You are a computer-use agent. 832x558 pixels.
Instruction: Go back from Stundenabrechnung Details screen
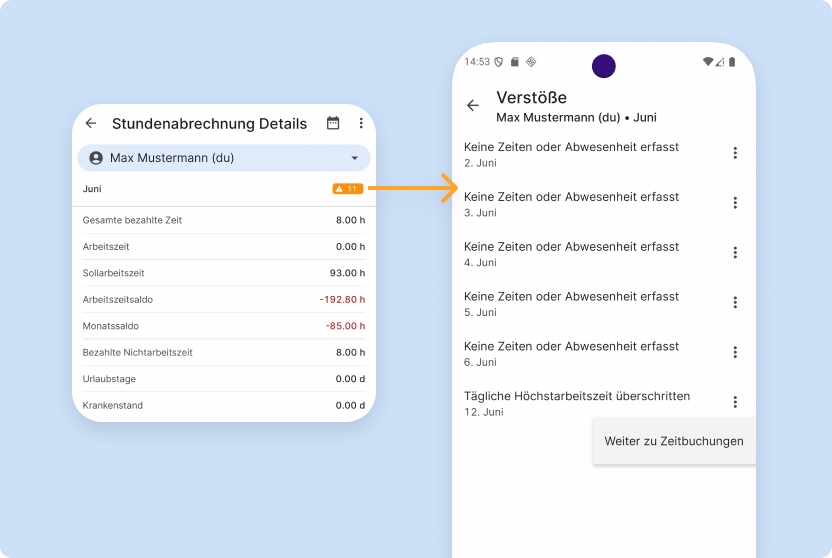point(91,123)
